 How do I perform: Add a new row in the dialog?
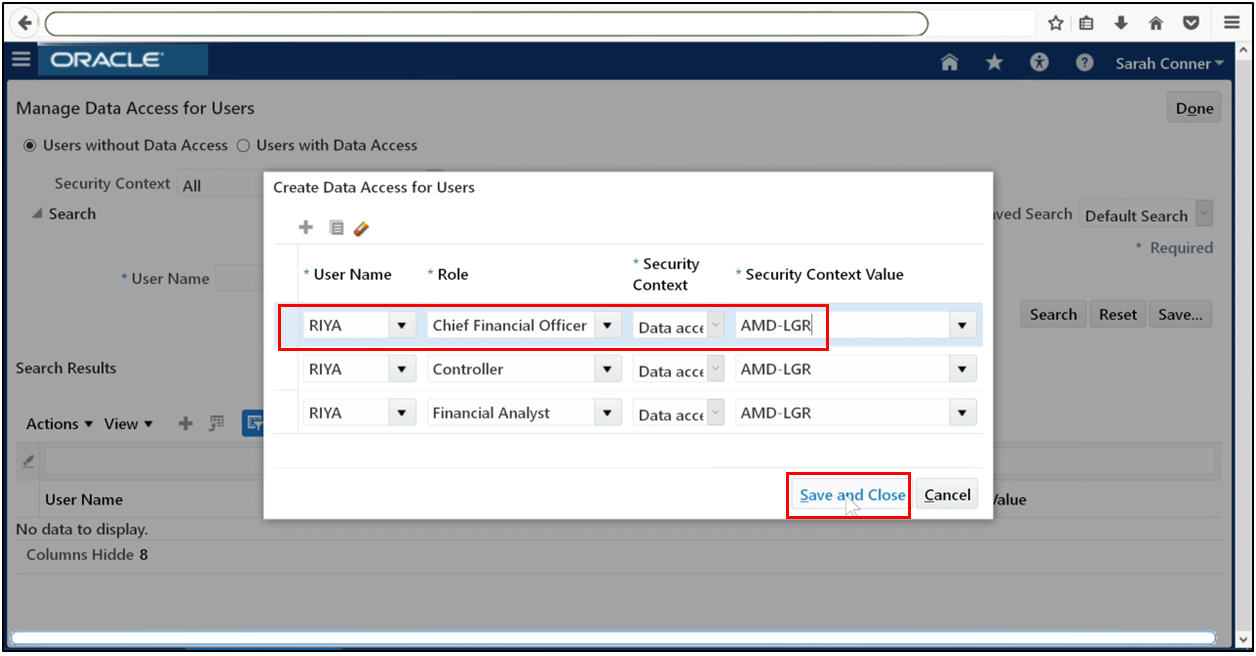pyautogui.click(x=306, y=227)
